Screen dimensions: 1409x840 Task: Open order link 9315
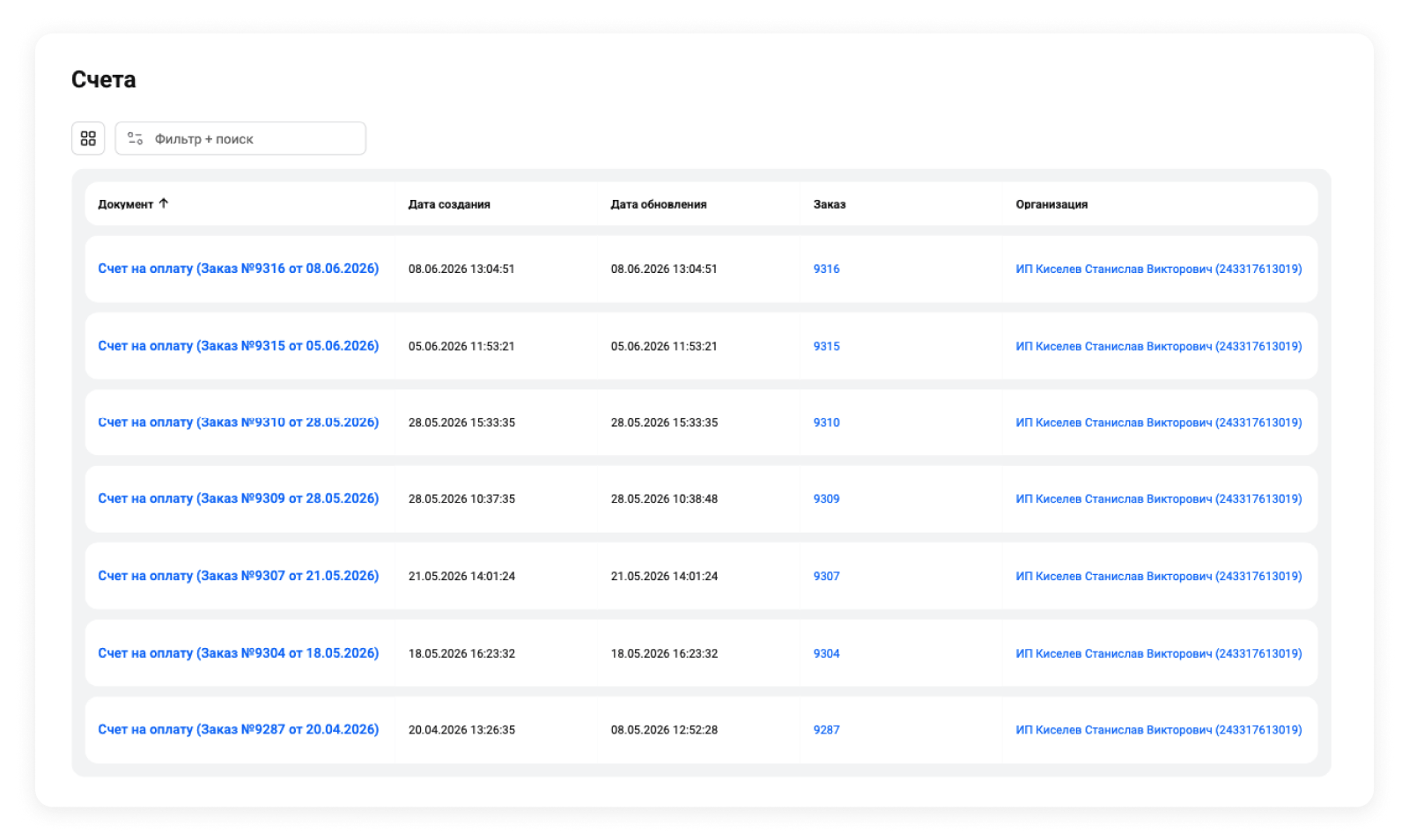(827, 347)
